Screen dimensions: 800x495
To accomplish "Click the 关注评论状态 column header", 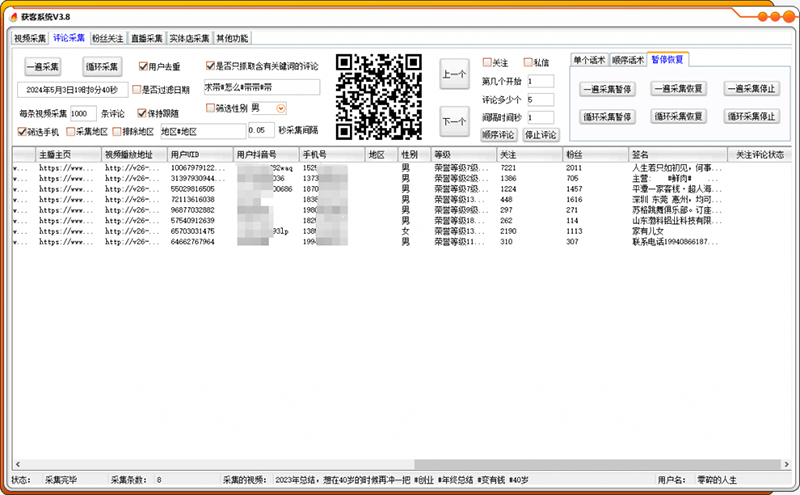I will click(x=760, y=155).
